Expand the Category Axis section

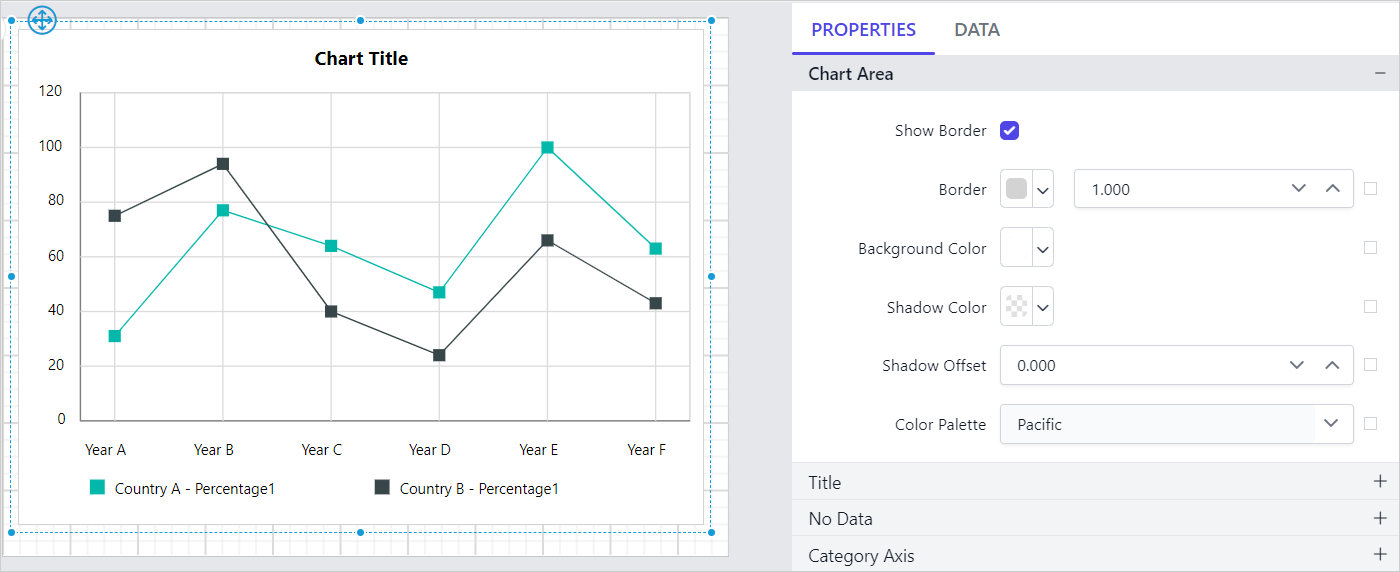(x=1380, y=556)
